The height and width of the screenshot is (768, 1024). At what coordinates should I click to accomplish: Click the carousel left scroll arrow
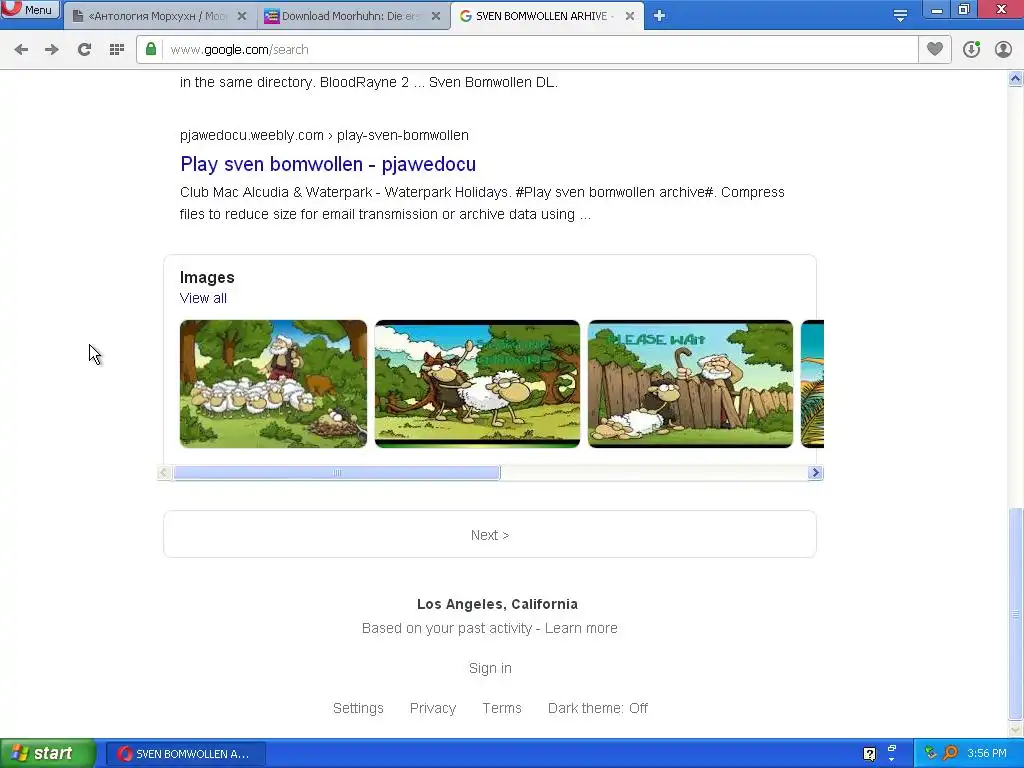pyautogui.click(x=165, y=473)
